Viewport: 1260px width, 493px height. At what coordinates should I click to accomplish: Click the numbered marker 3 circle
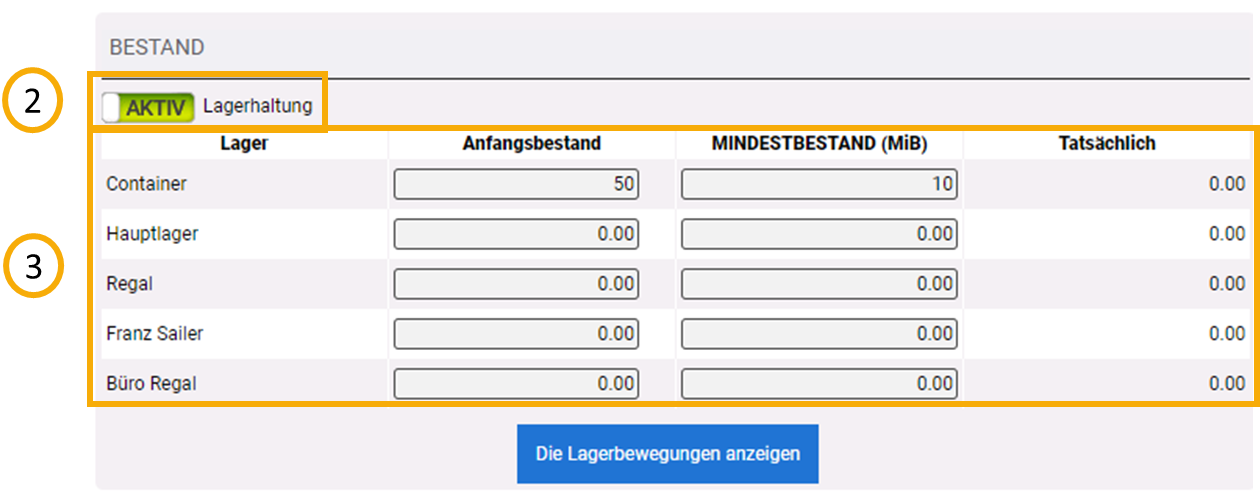click(33, 270)
